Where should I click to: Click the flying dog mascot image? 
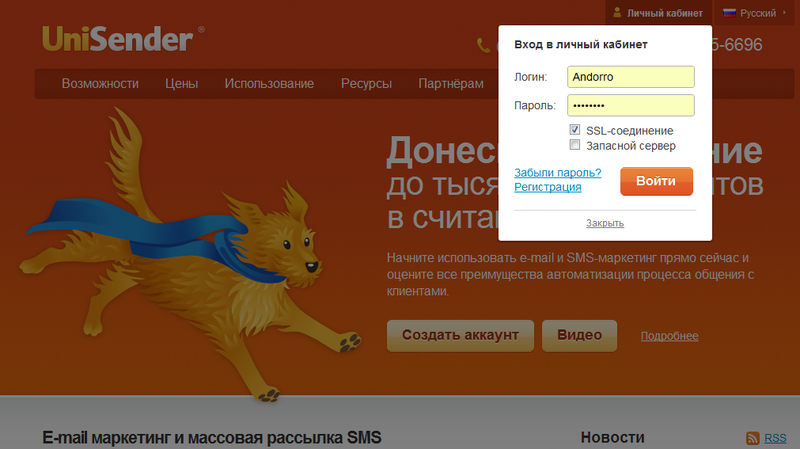click(189, 255)
